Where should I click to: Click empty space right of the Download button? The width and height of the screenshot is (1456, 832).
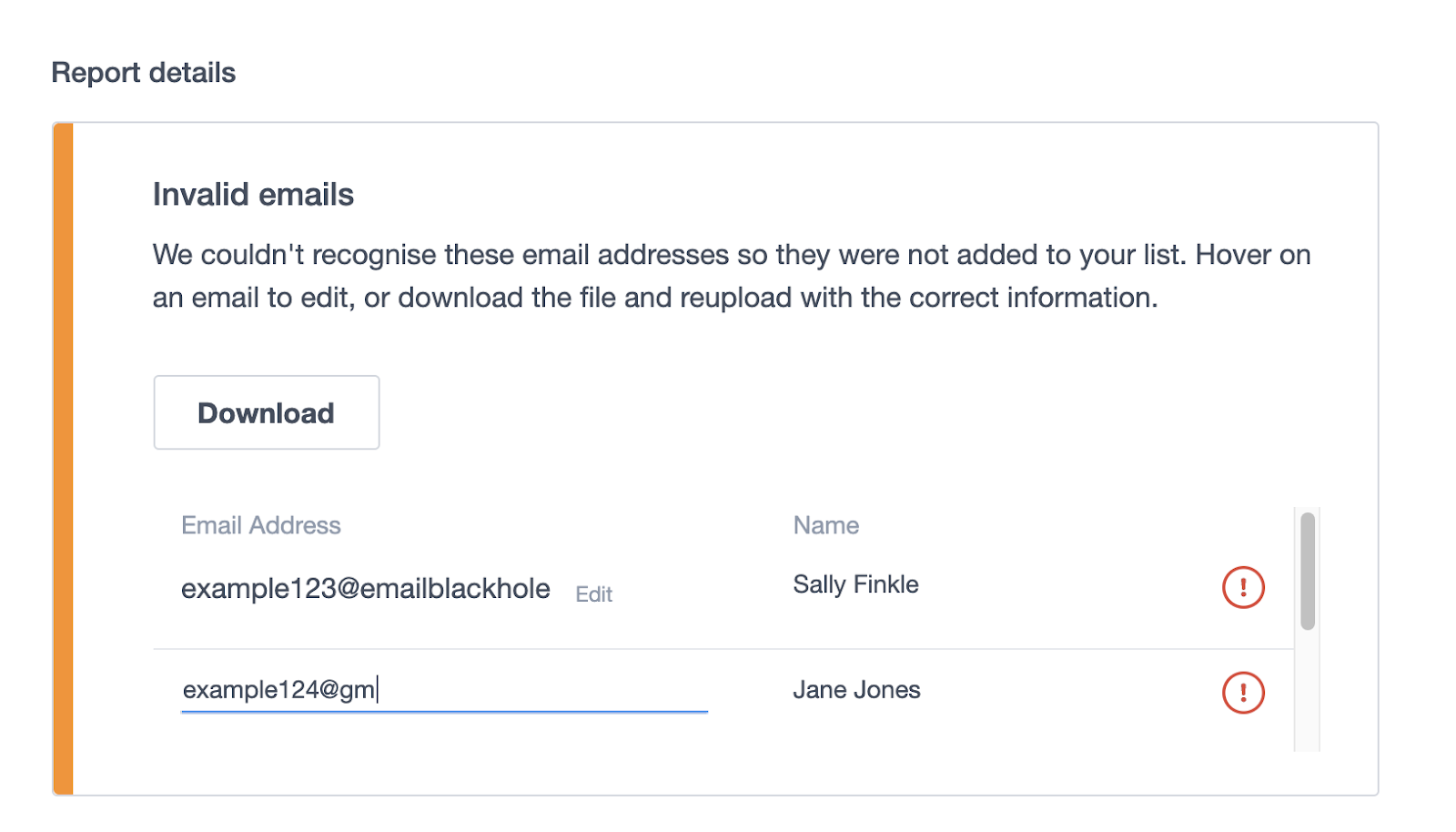(x=728, y=412)
